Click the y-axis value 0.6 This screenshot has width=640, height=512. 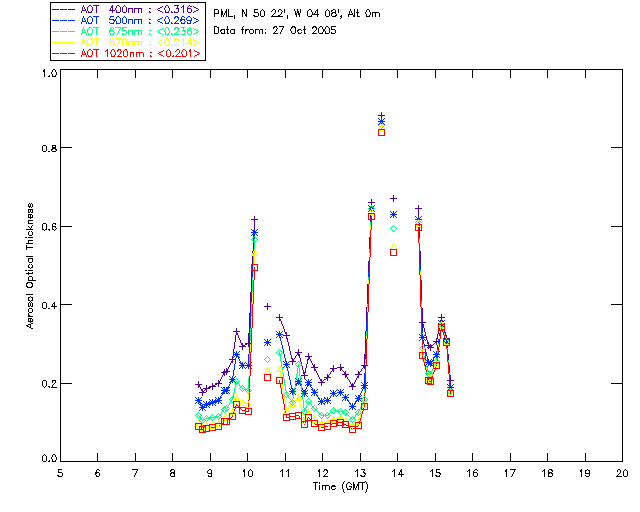click(x=49, y=227)
